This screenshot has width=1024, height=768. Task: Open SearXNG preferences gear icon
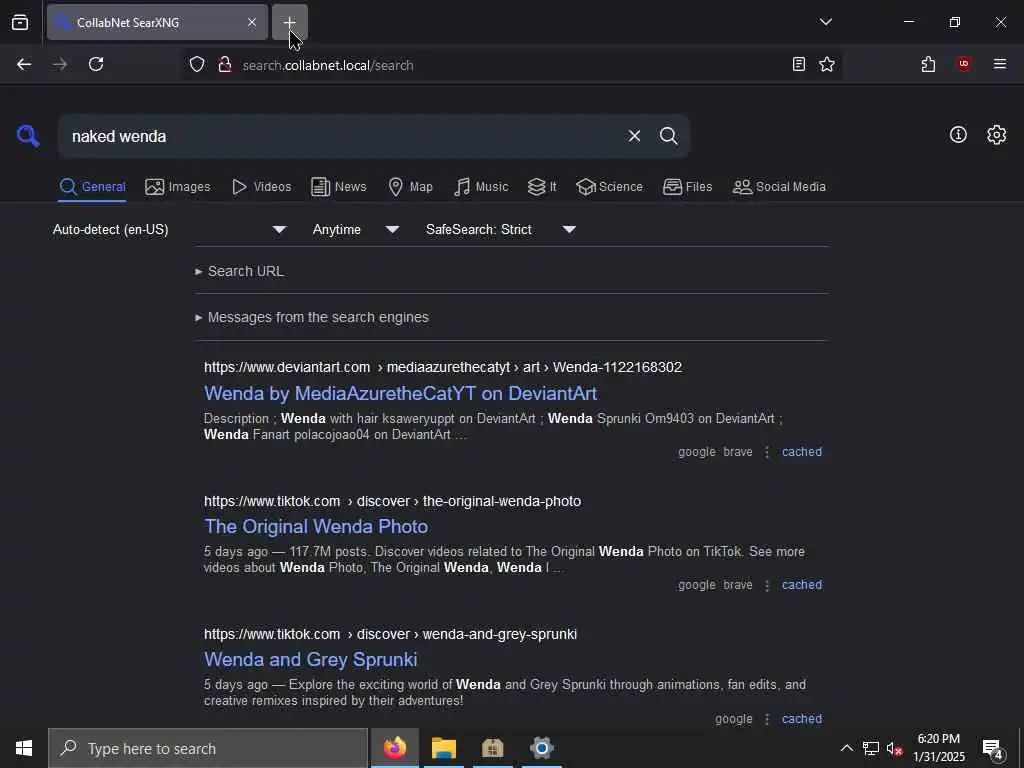pyautogui.click(x=996, y=135)
